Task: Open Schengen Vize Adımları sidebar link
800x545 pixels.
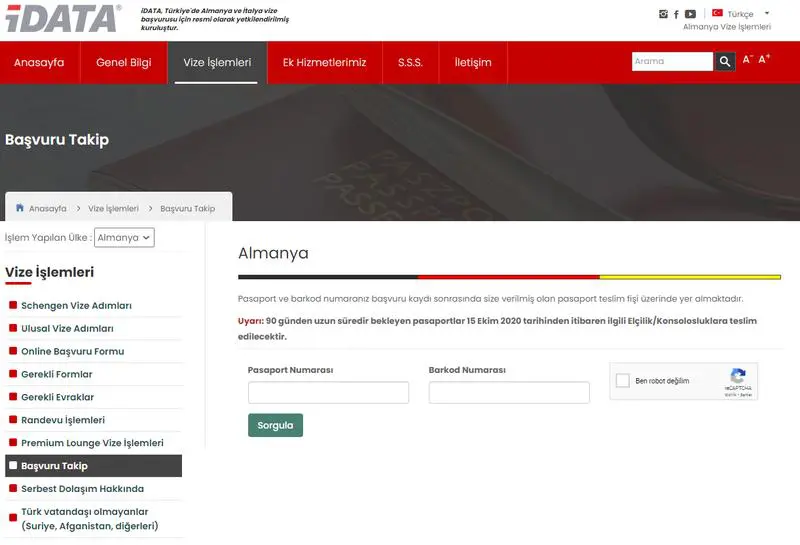Action: tap(77, 306)
